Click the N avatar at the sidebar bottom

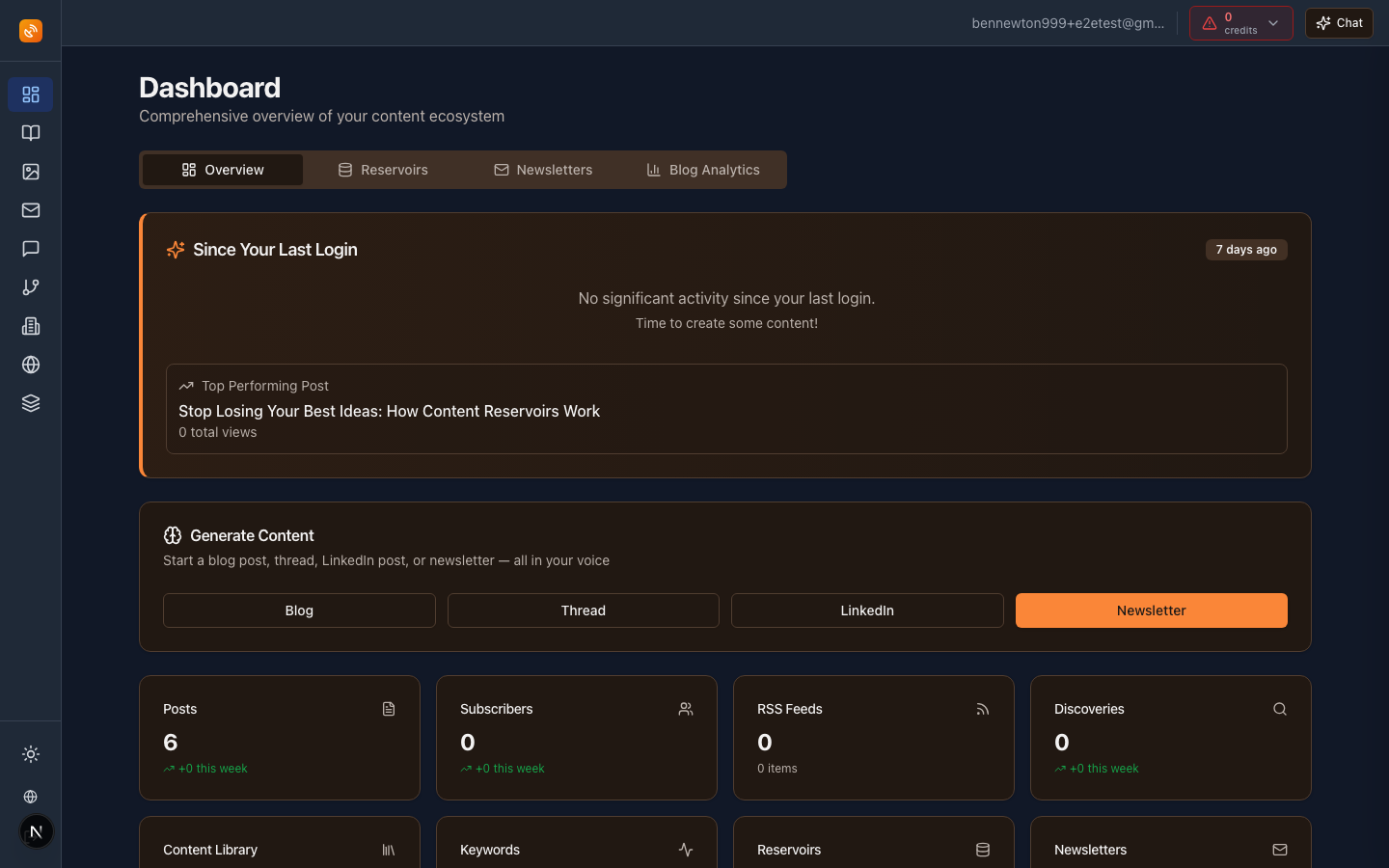point(36,831)
